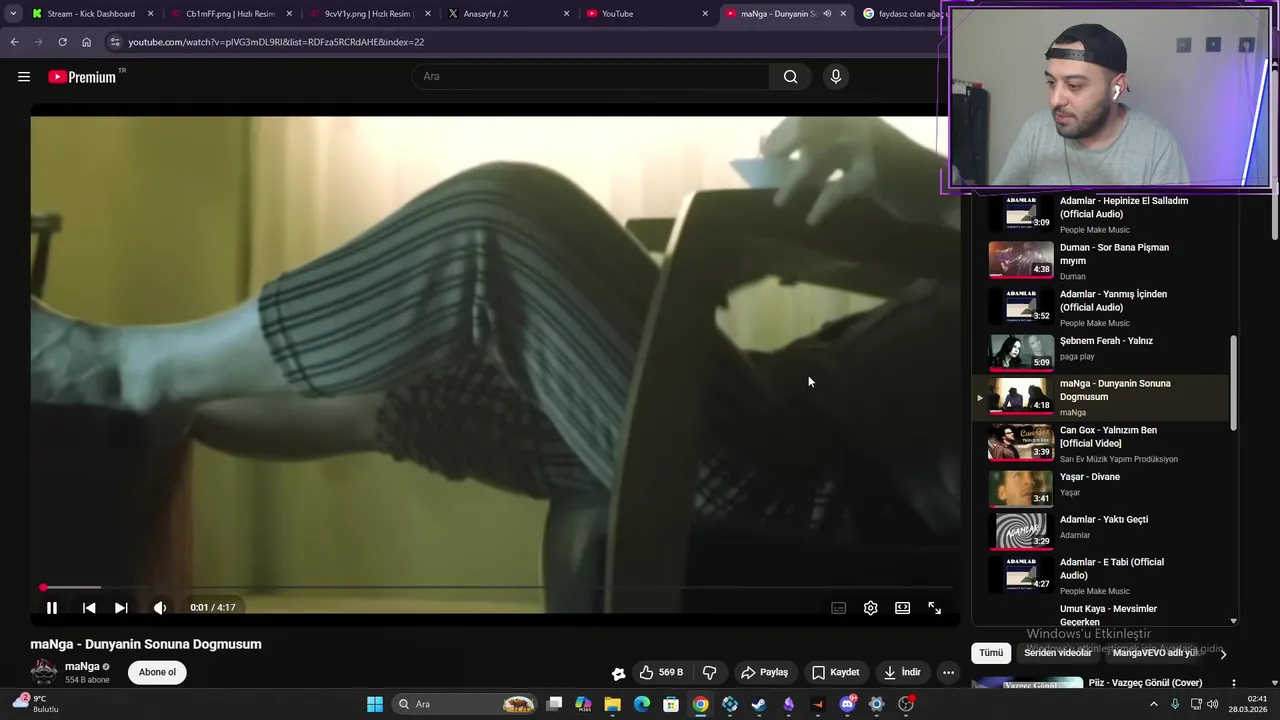Click the search magnifier button
The width and height of the screenshot is (1280, 720).
[791, 76]
